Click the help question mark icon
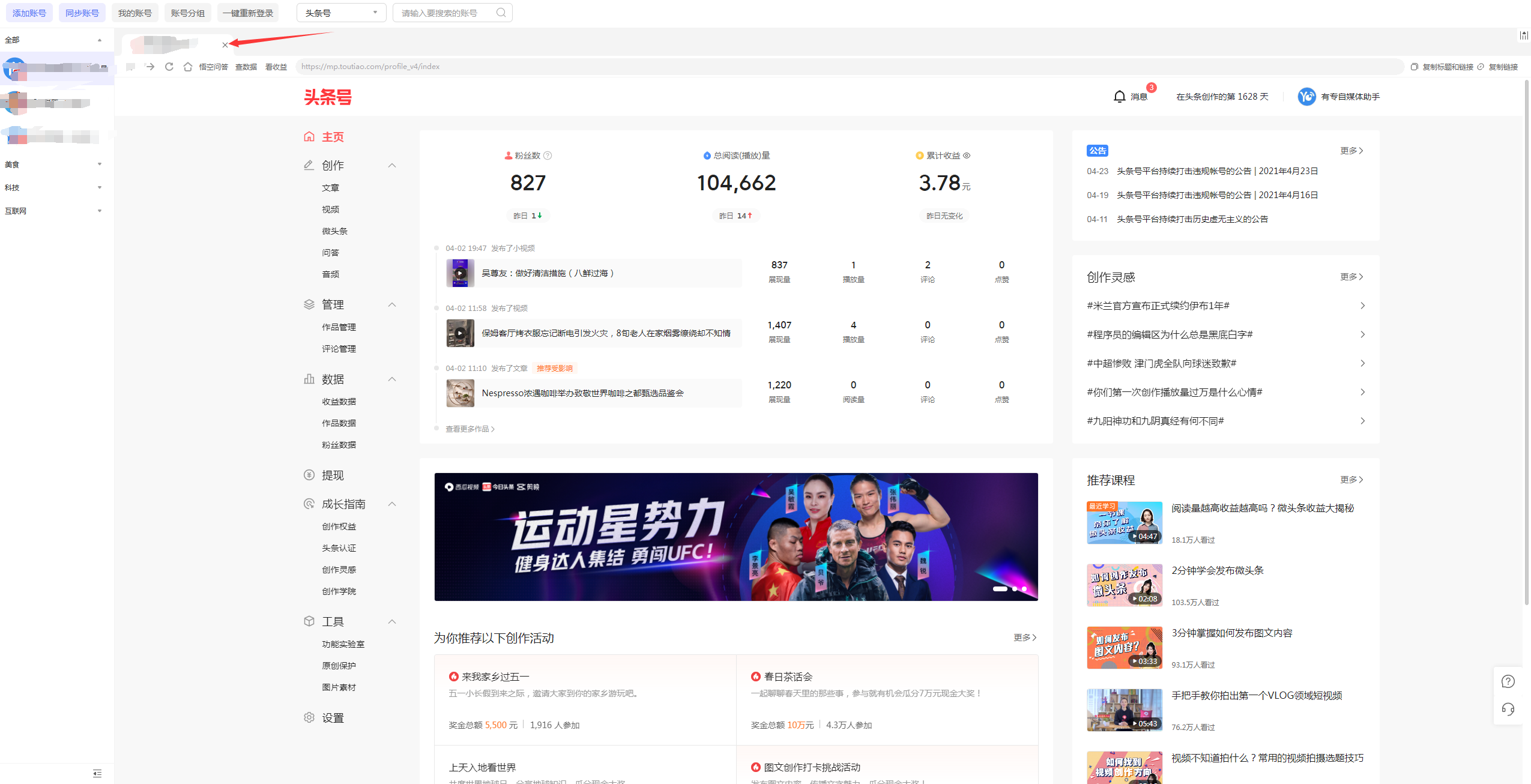Viewport: 1531px width, 784px height. pyautogui.click(x=1508, y=681)
